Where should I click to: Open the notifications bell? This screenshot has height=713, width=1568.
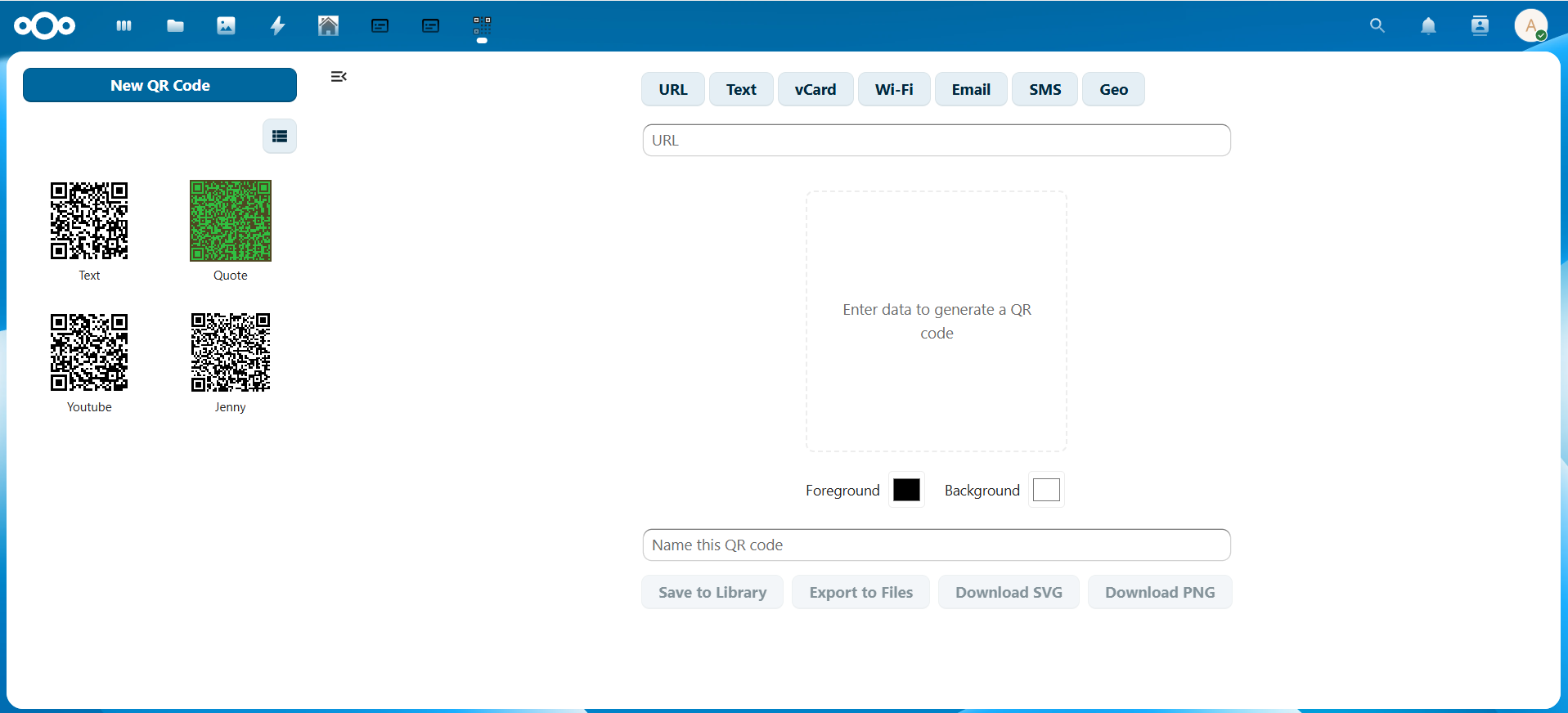(x=1428, y=26)
